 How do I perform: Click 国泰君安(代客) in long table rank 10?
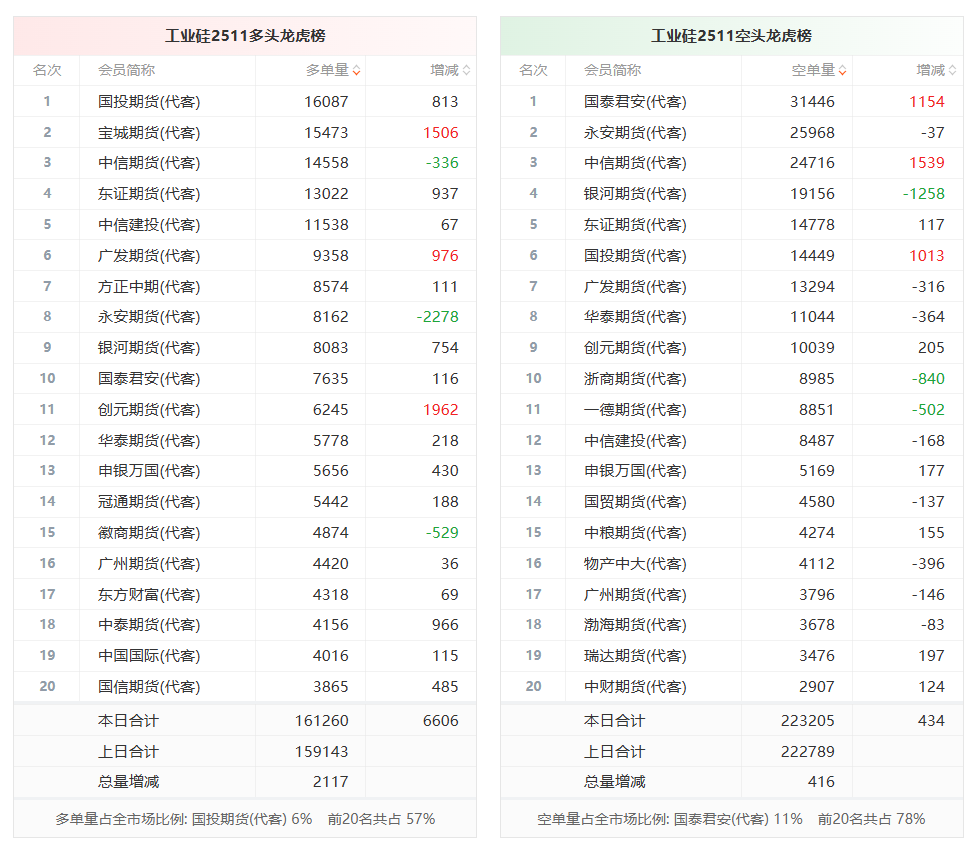(x=149, y=379)
